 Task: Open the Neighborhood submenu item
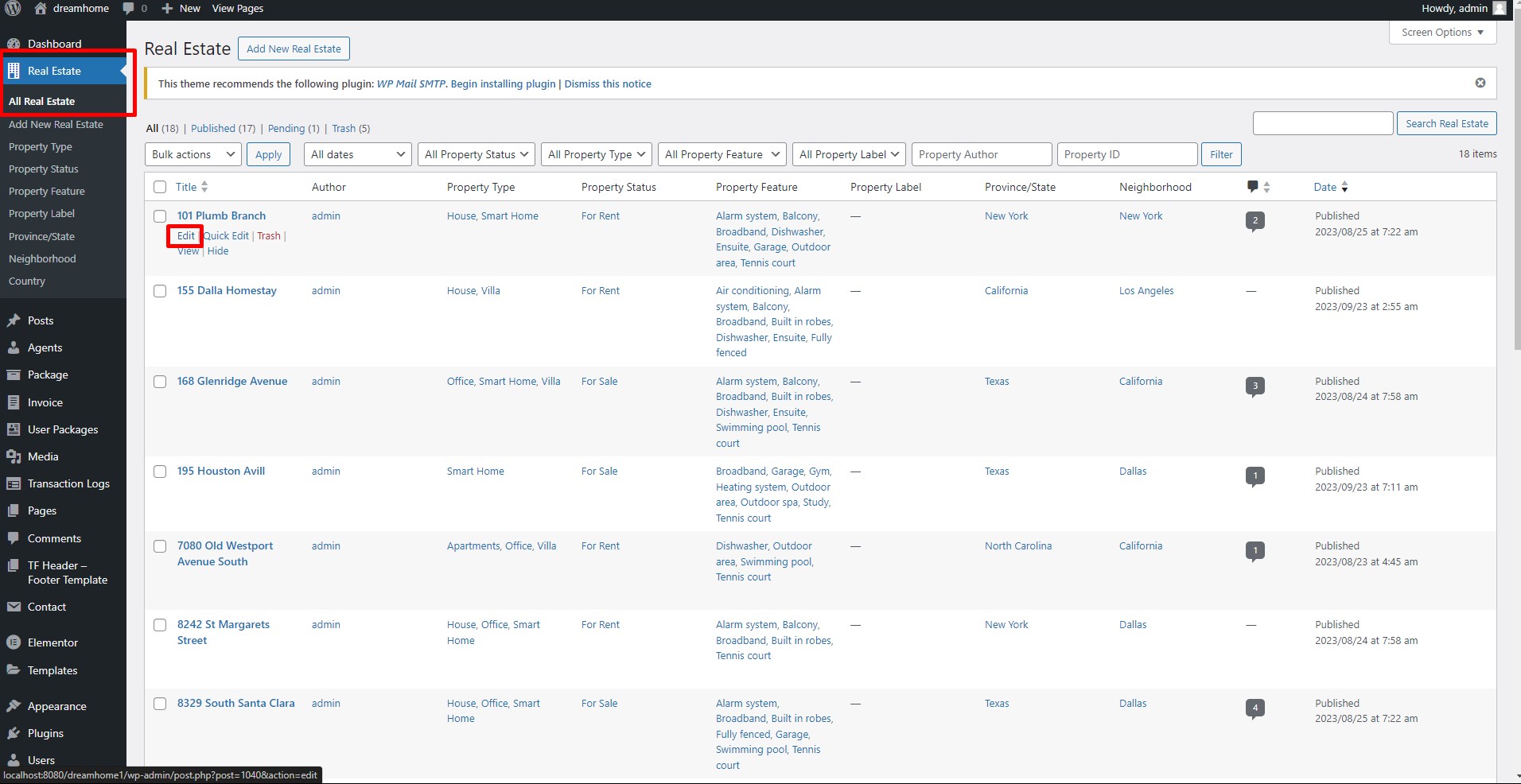(x=42, y=258)
